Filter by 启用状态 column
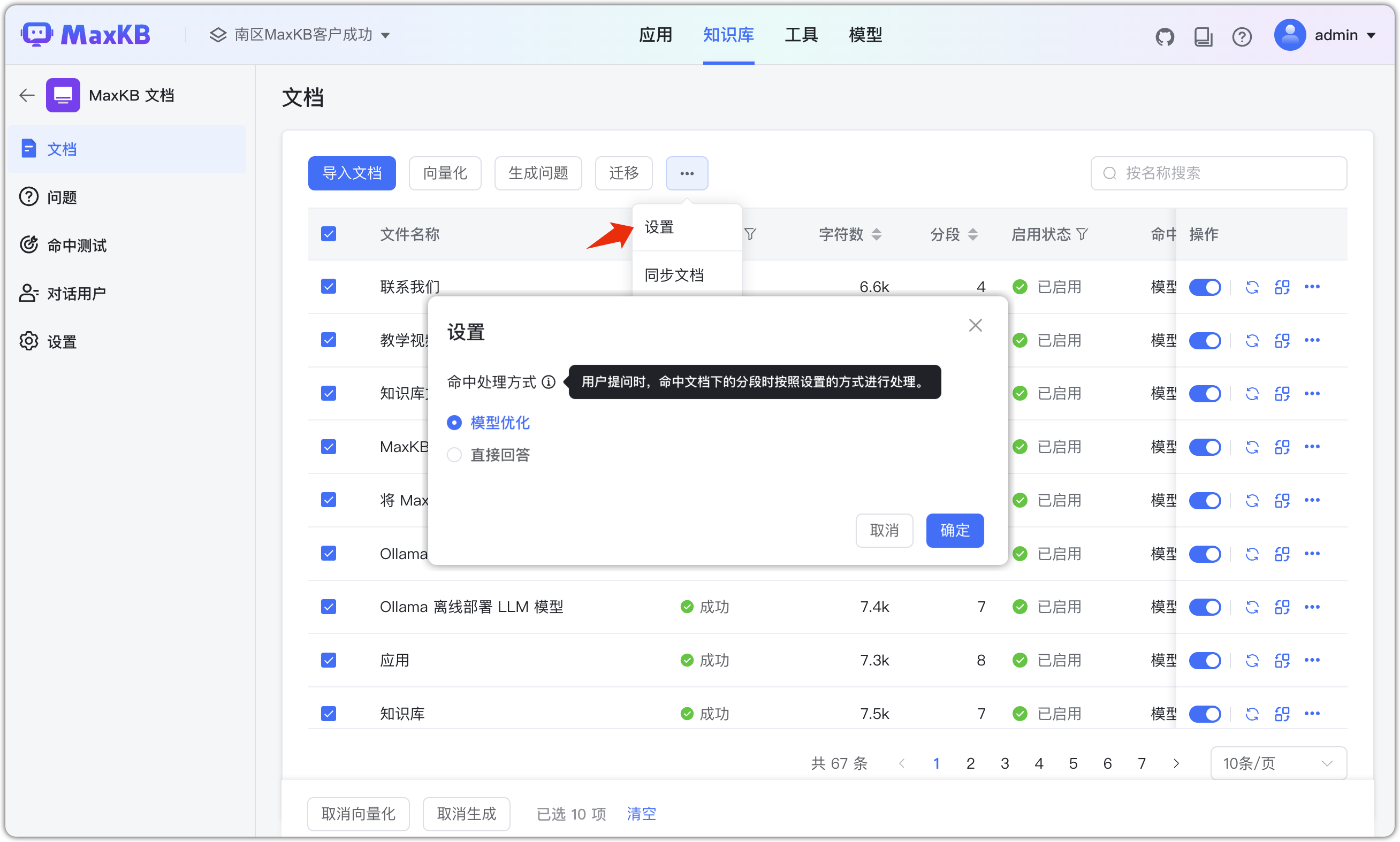 (x=1082, y=234)
